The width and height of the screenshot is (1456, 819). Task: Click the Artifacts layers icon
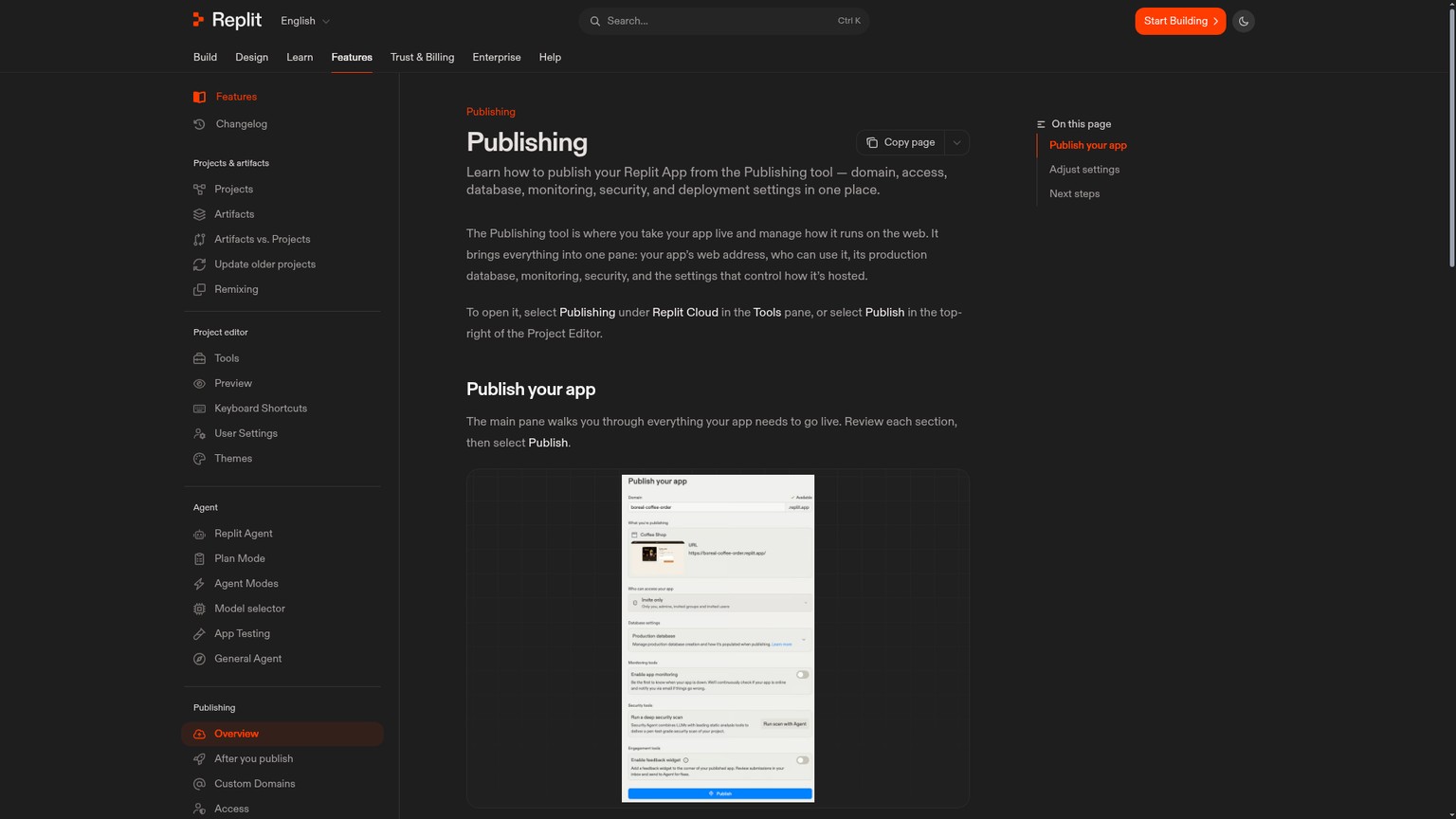pos(199,214)
